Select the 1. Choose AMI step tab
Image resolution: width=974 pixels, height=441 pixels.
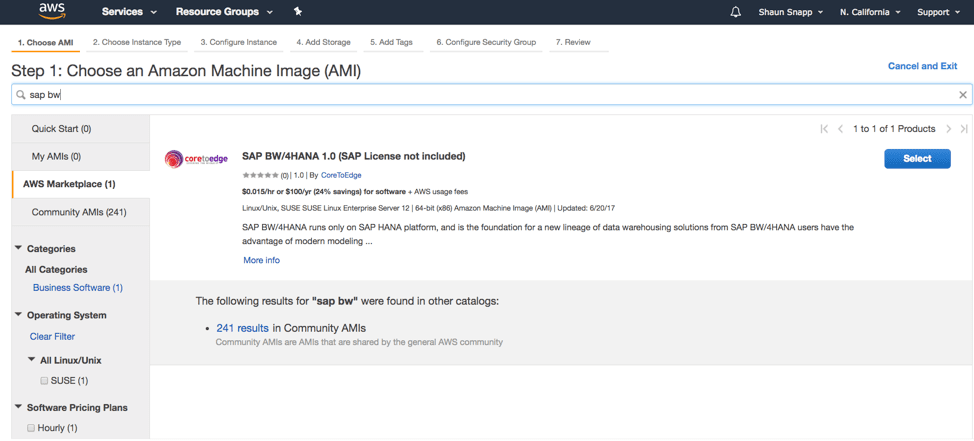(45, 43)
